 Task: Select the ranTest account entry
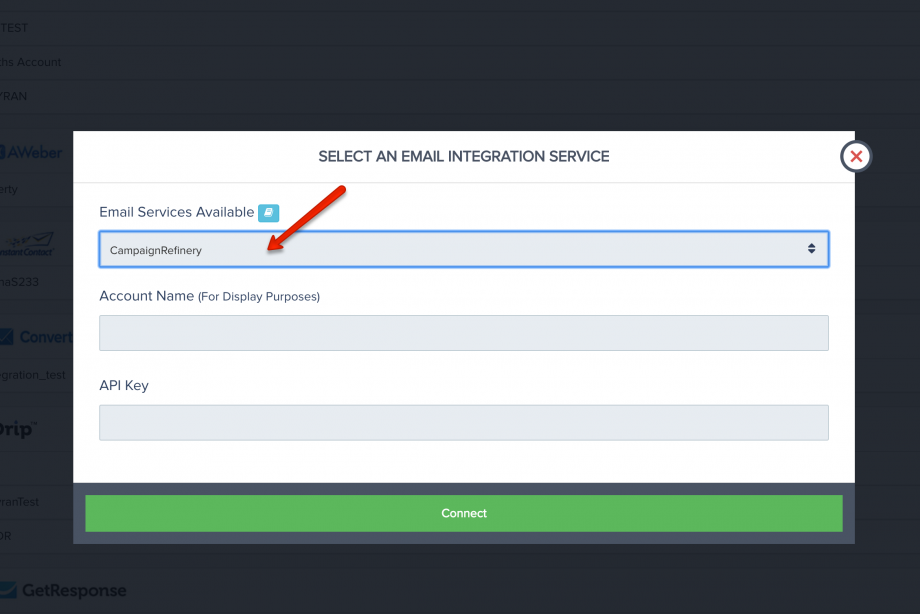19,502
